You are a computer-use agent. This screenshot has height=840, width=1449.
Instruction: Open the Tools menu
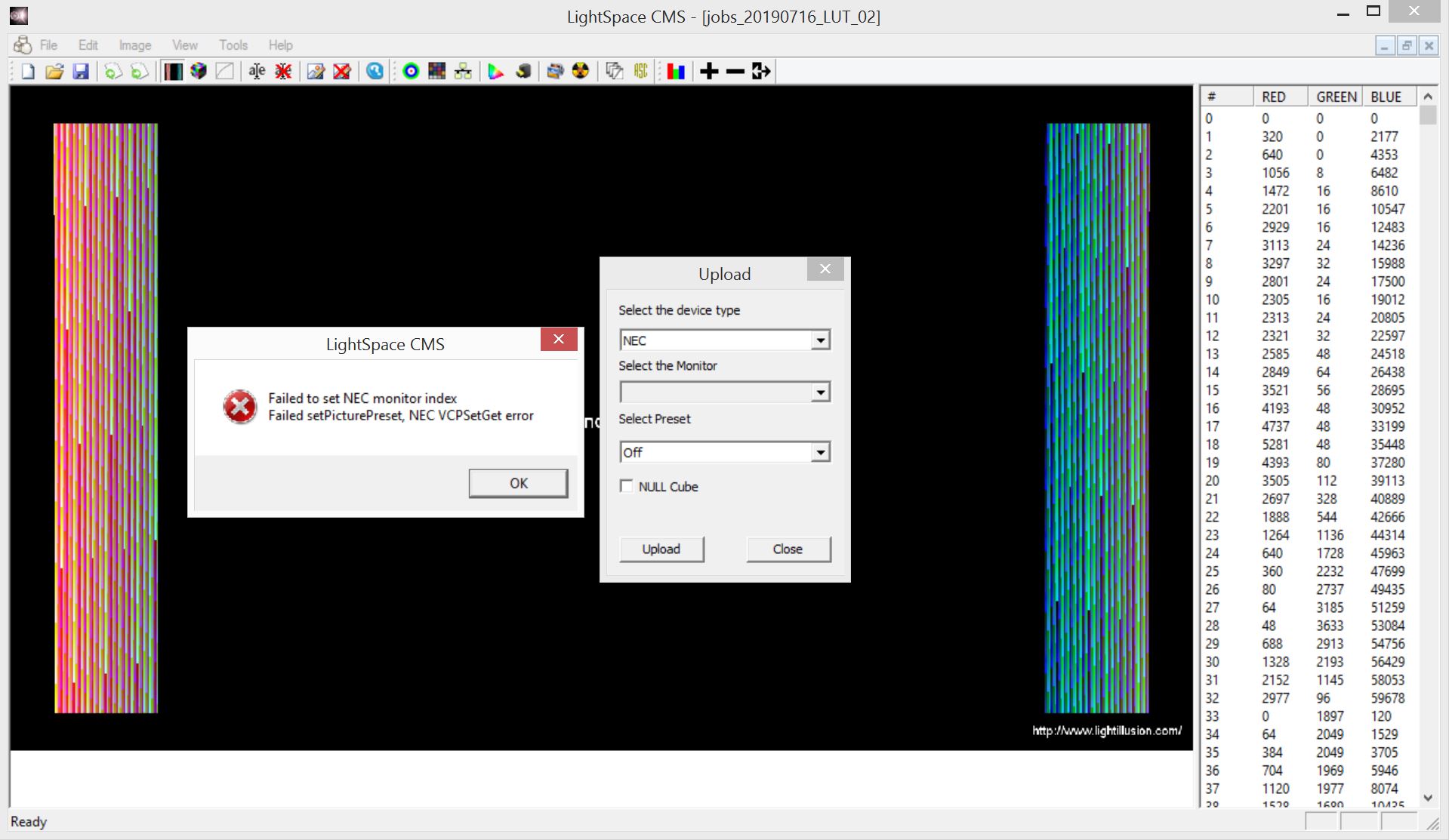[x=233, y=45]
